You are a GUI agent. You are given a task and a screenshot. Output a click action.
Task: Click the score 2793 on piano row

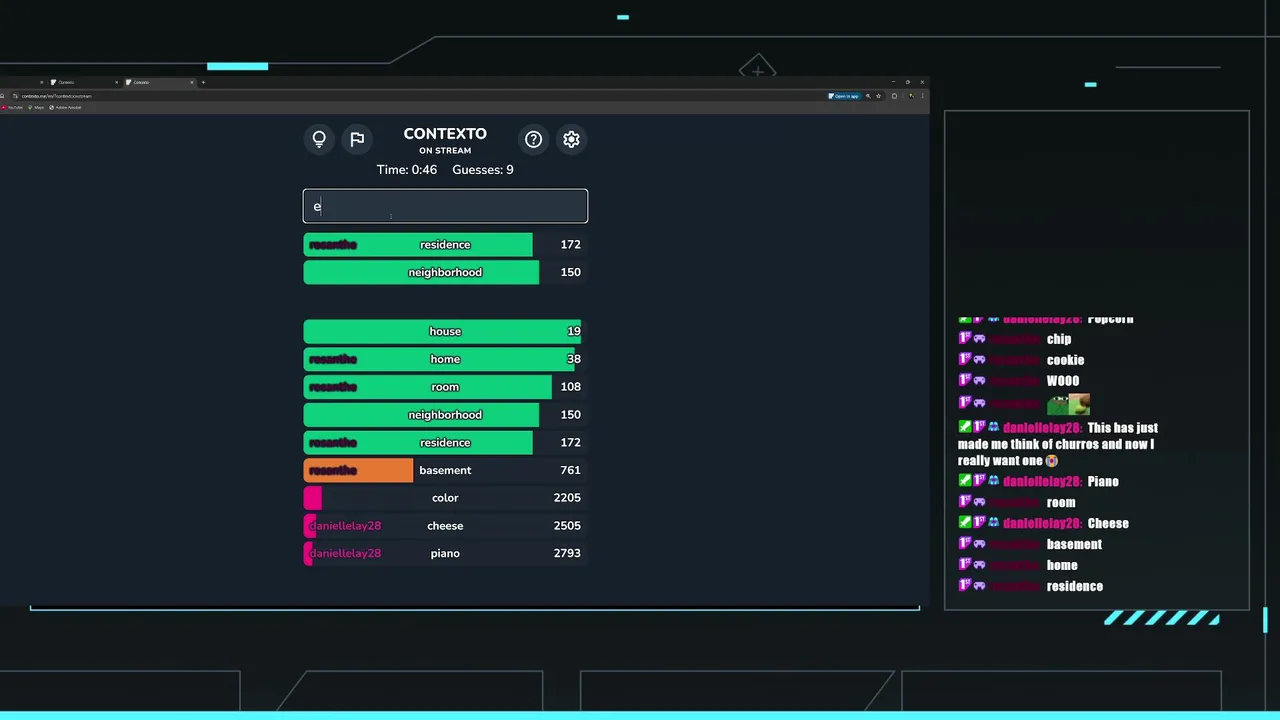[567, 553]
